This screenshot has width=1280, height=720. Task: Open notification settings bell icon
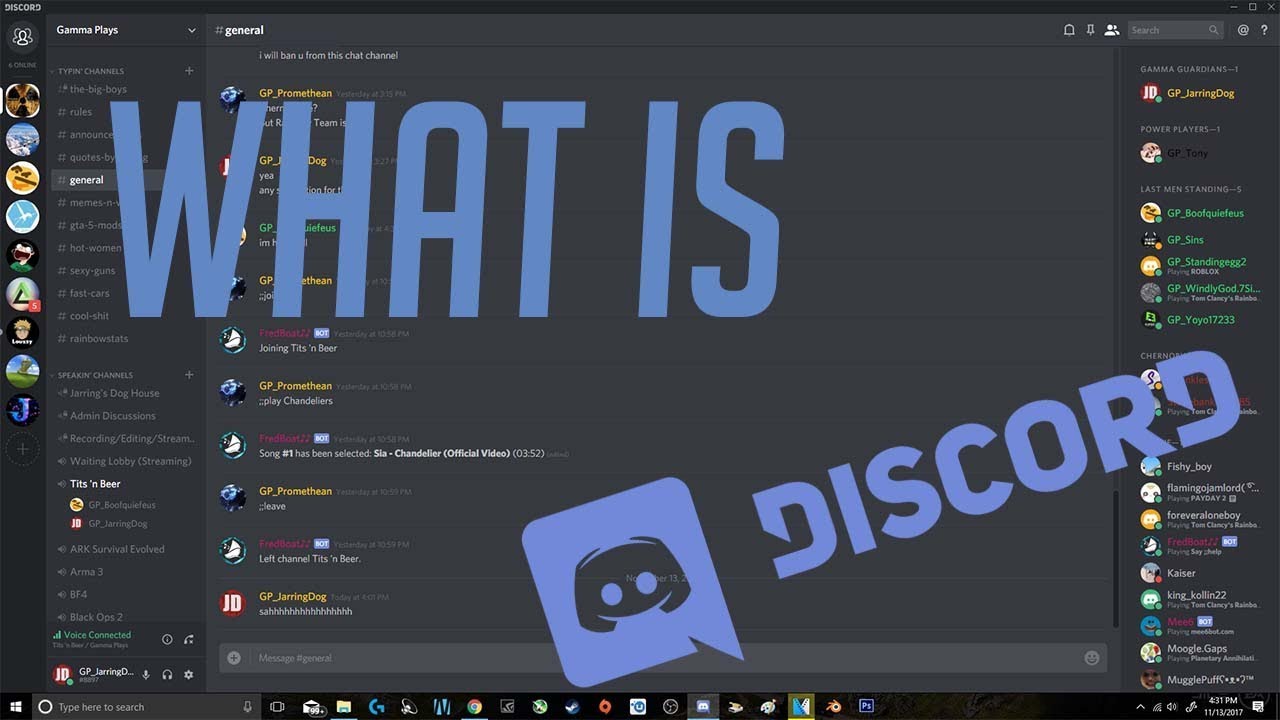click(x=1069, y=30)
